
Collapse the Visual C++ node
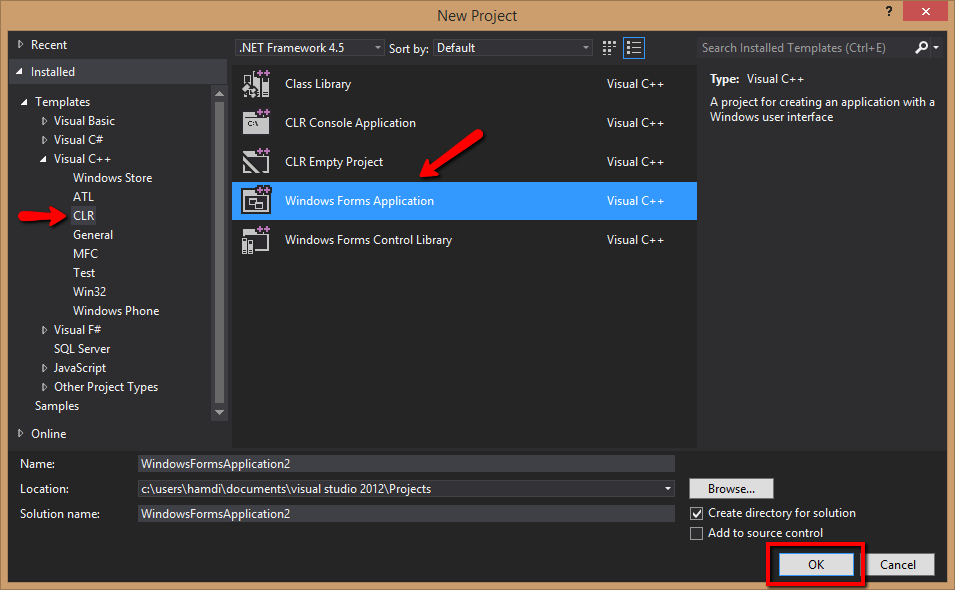[x=43, y=159]
